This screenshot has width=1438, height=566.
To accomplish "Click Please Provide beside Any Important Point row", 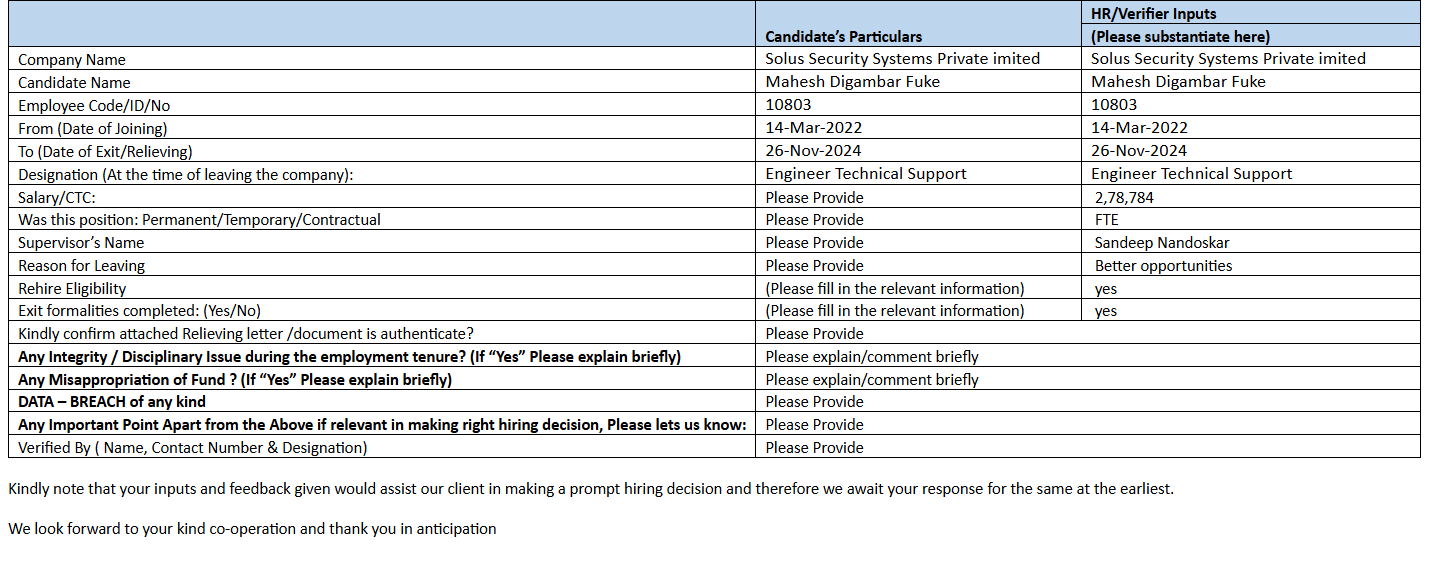I will tap(814, 425).
